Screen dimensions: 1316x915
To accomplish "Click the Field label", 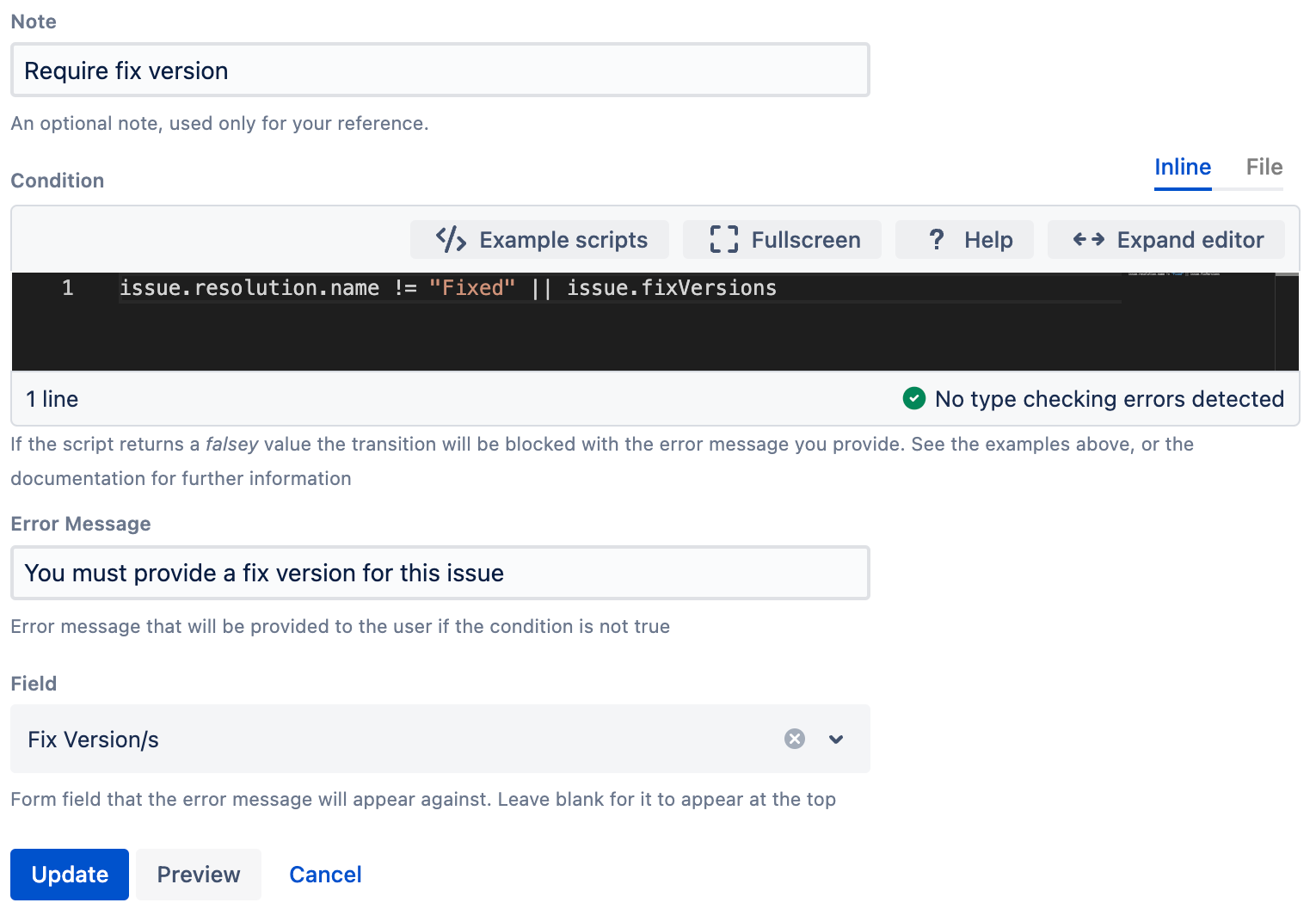I will (34, 684).
